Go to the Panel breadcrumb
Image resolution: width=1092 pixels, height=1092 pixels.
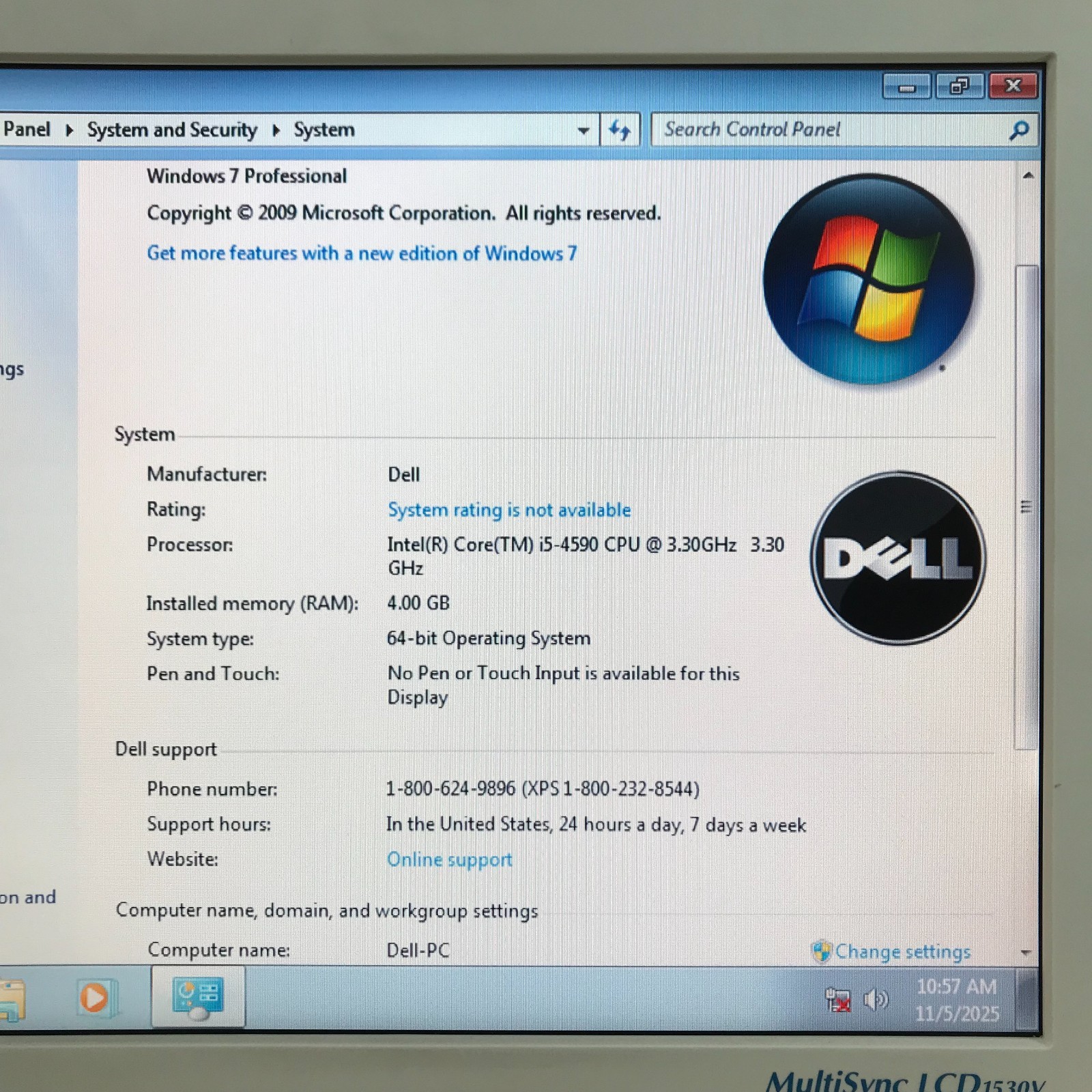27,129
